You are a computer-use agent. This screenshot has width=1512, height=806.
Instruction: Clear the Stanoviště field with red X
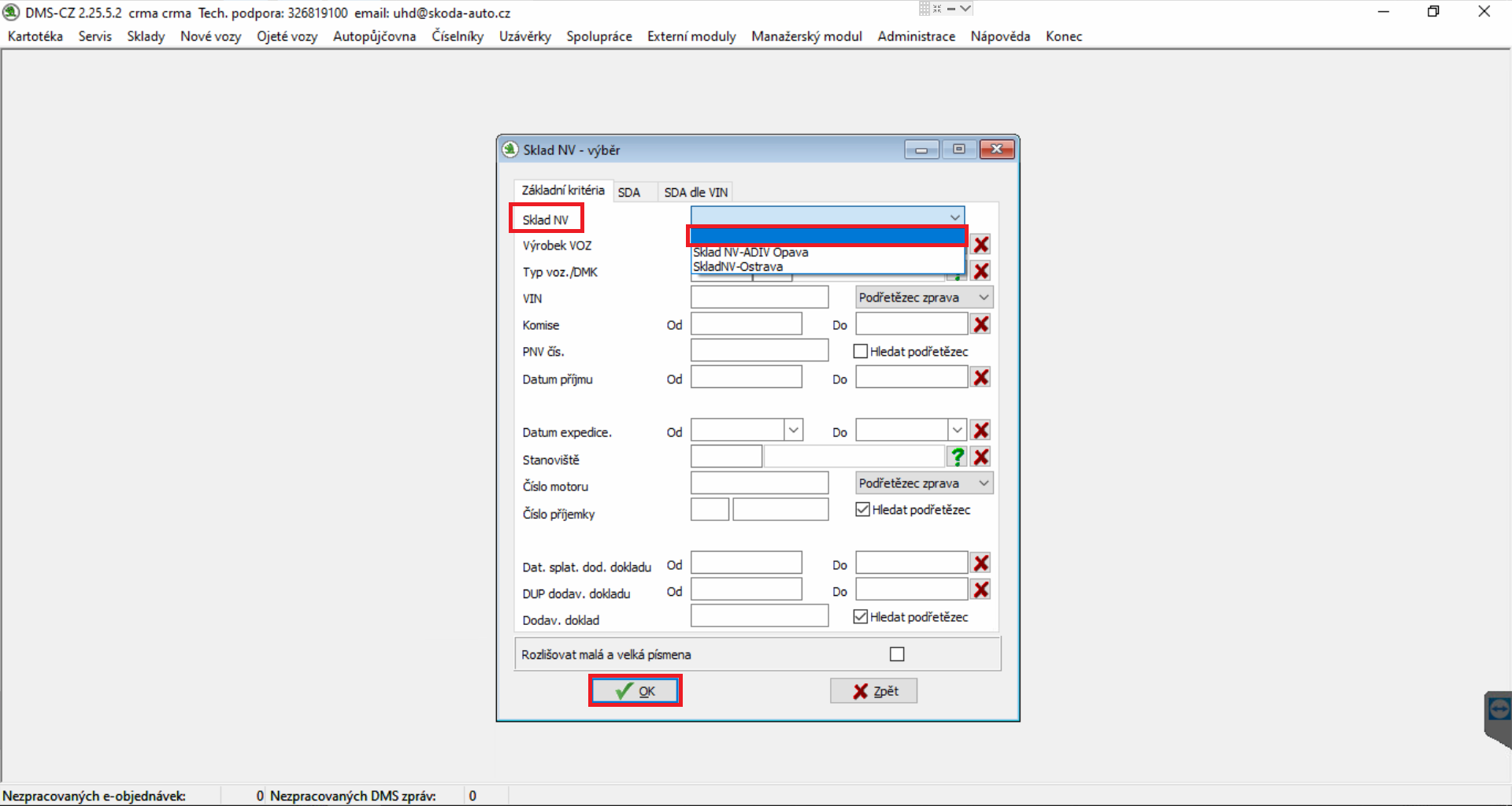(980, 457)
